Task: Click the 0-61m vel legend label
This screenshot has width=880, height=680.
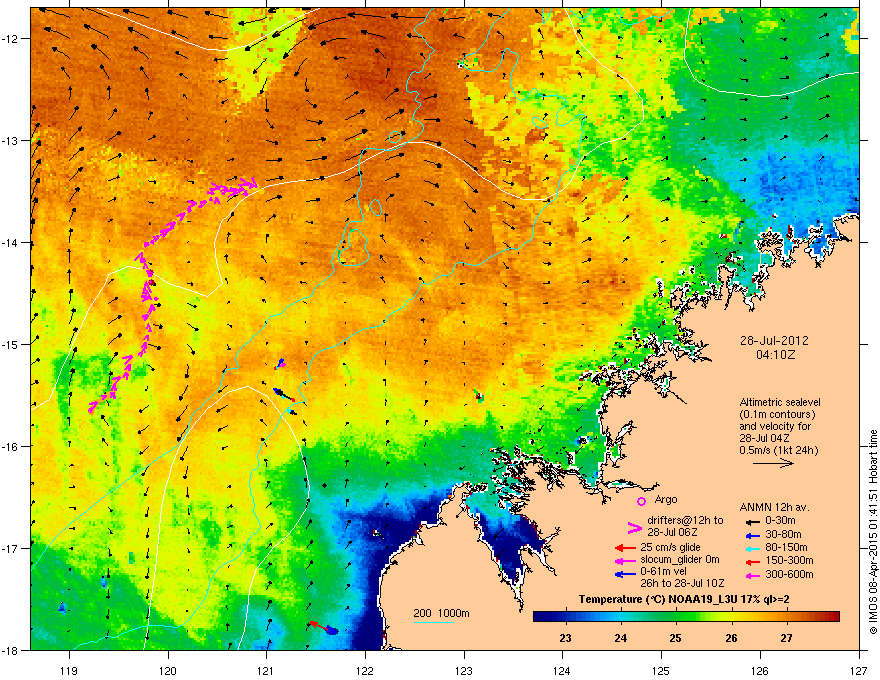Action: tap(664, 572)
